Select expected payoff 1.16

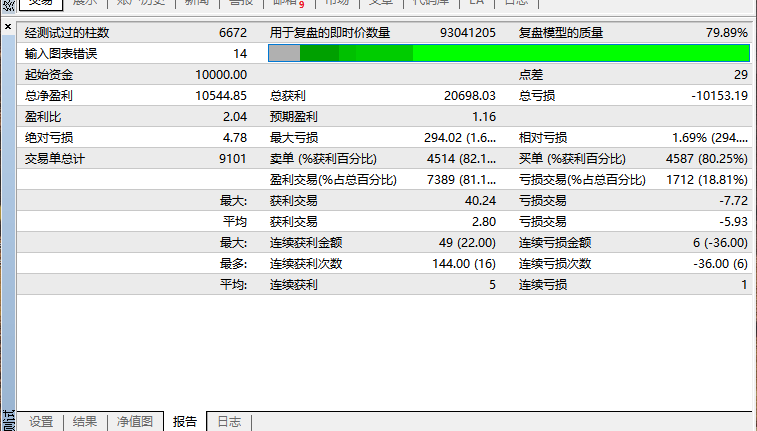(x=484, y=117)
